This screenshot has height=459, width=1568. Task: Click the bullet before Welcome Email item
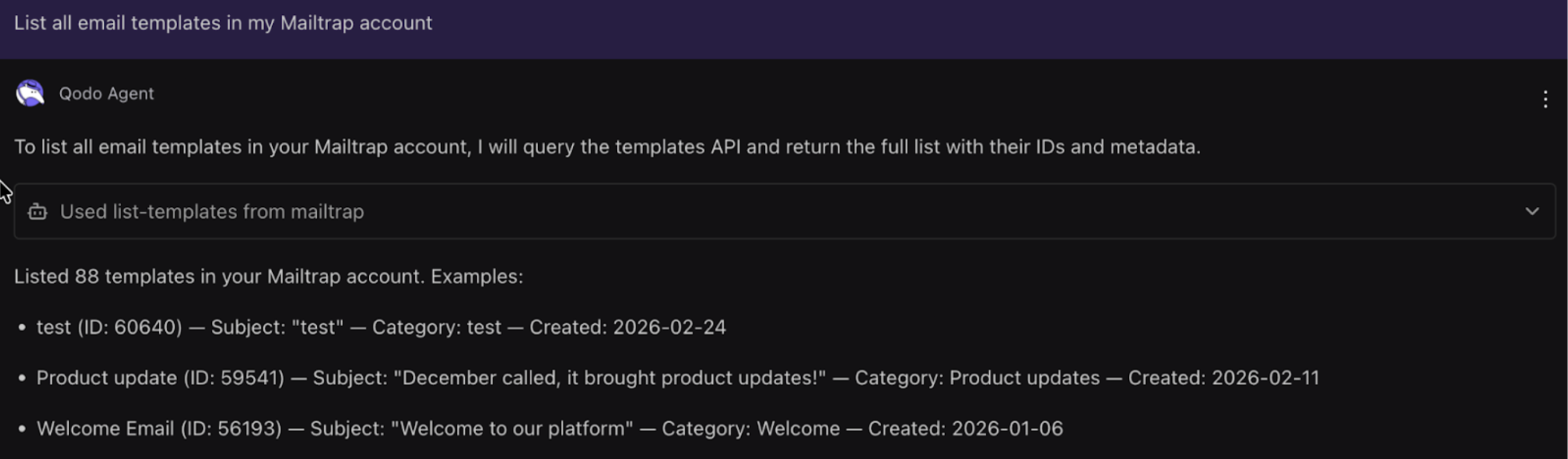pyautogui.click(x=23, y=429)
